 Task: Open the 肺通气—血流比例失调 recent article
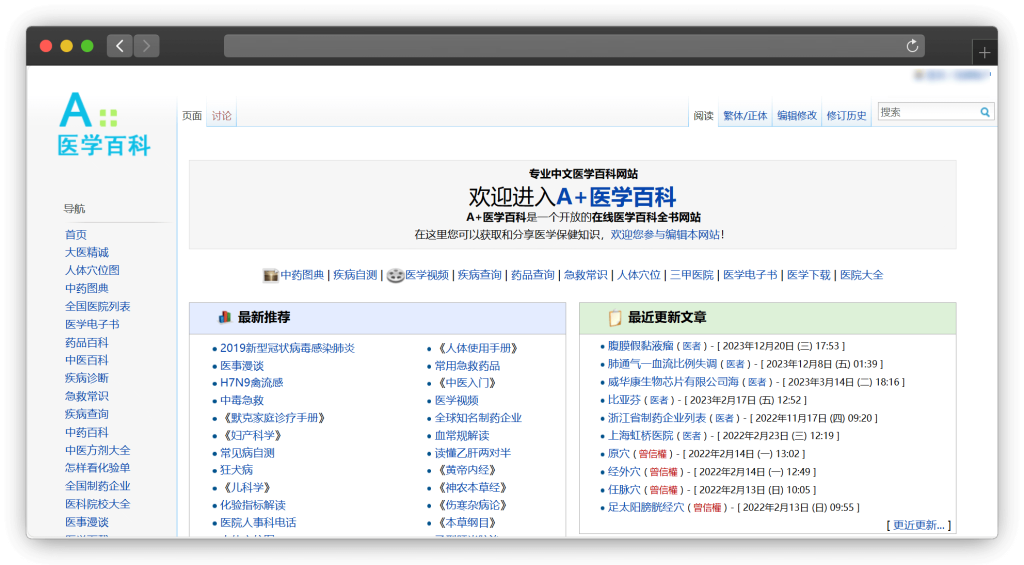pyautogui.click(x=662, y=363)
